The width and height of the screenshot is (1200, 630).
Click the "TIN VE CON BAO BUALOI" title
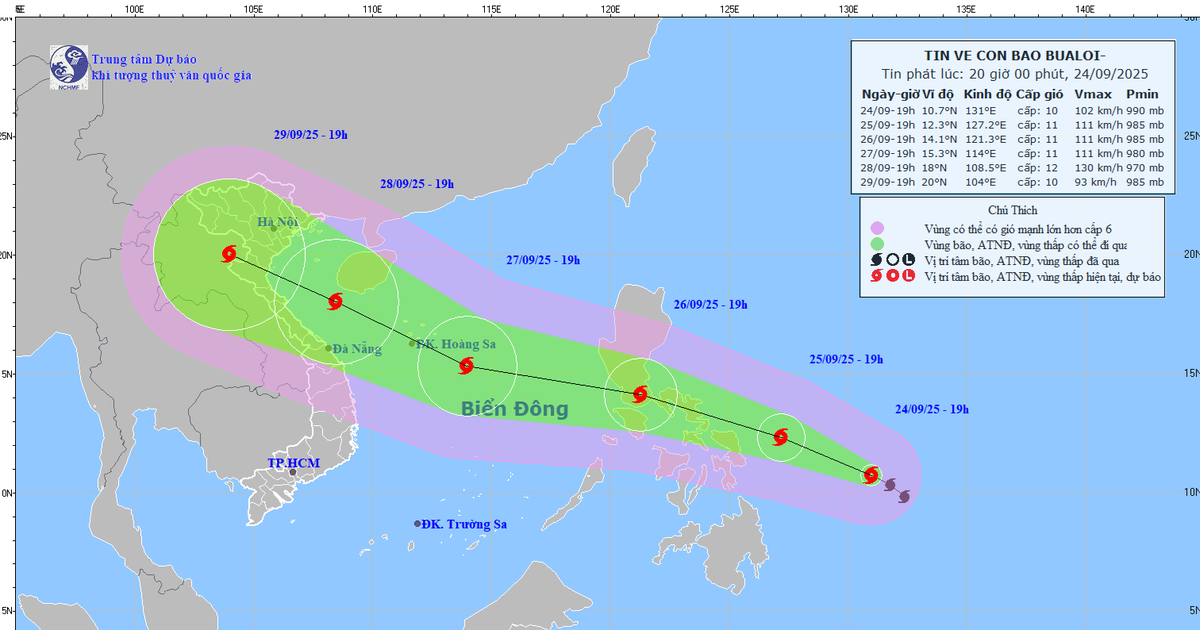(1010, 56)
